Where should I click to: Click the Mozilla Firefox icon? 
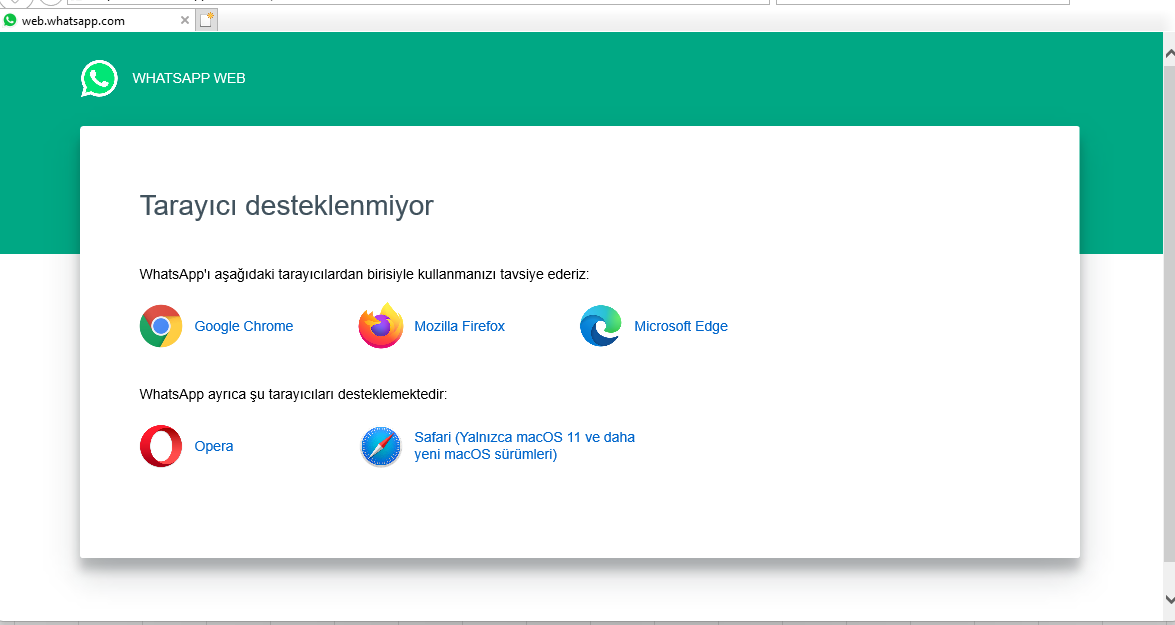tap(381, 326)
